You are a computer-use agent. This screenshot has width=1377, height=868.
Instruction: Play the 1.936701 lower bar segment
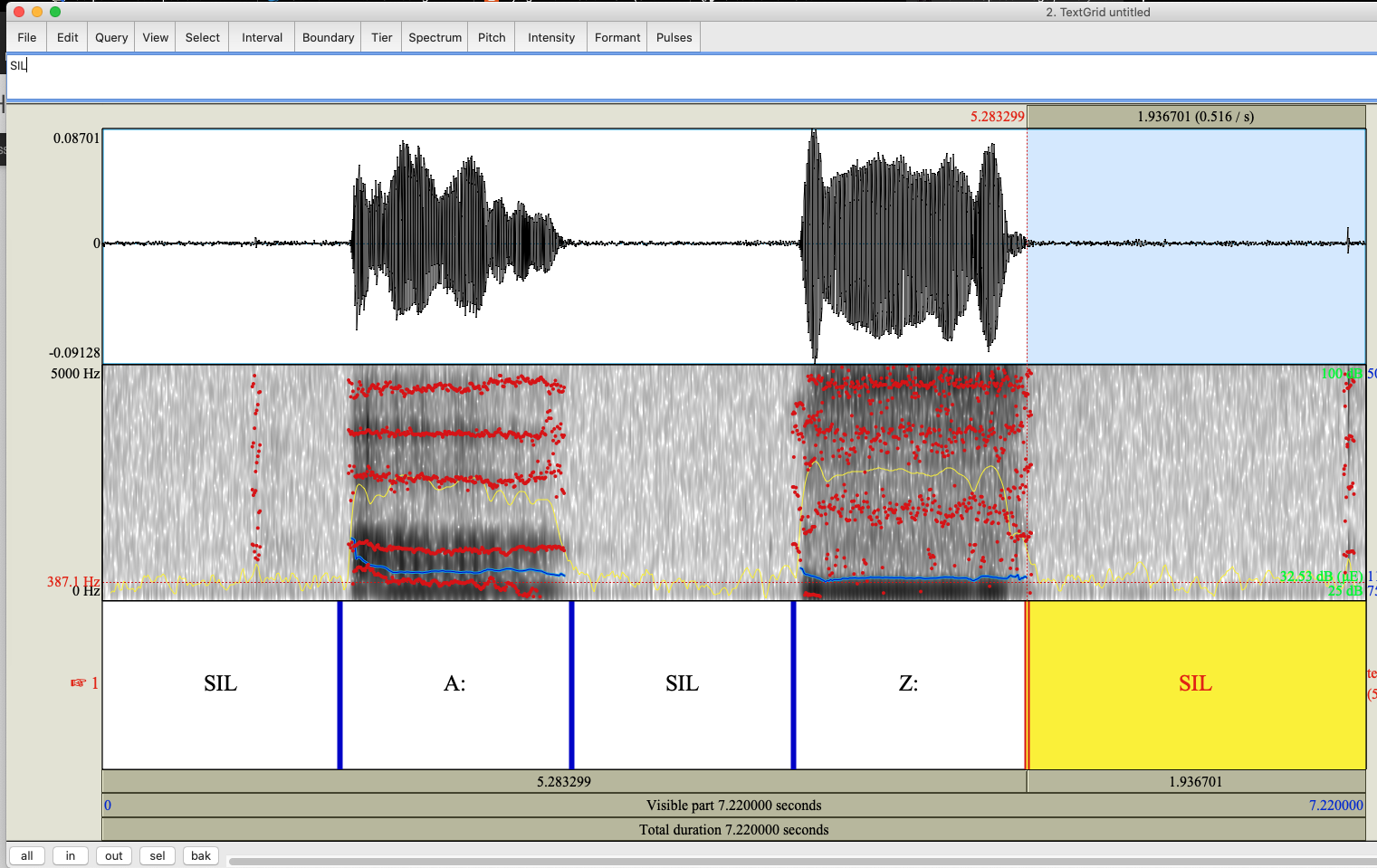point(1196,781)
